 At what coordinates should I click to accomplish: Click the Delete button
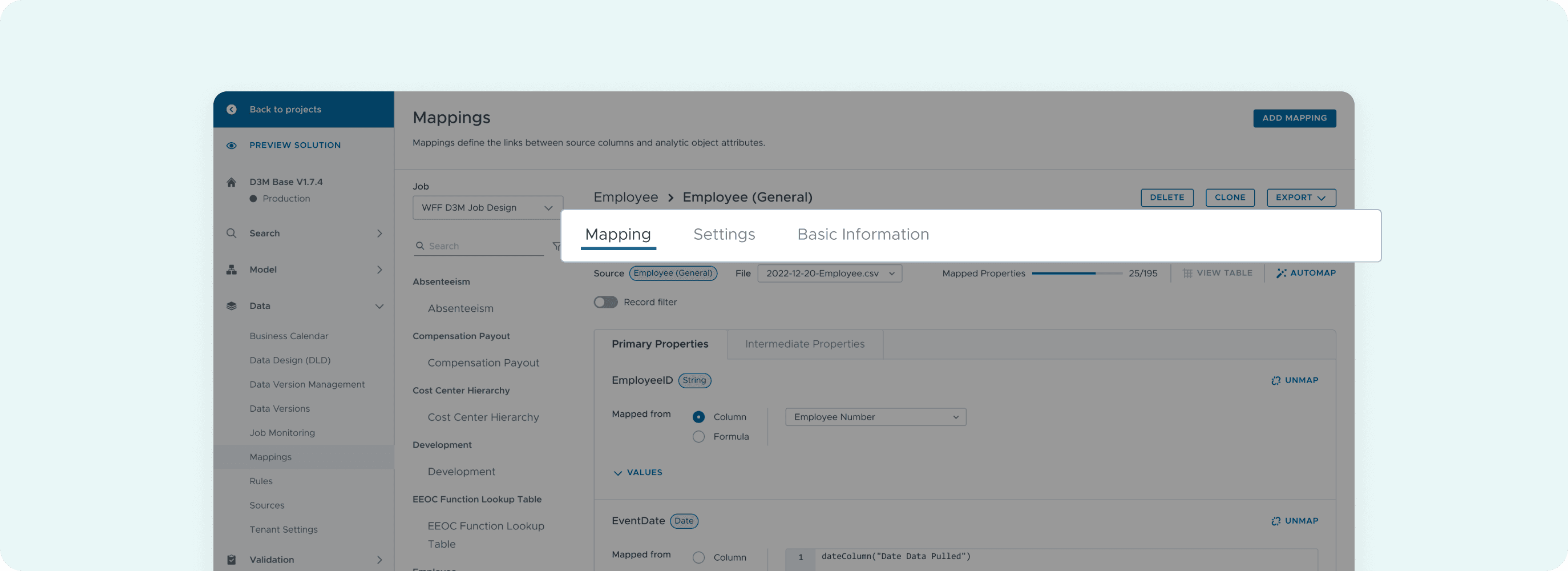pyautogui.click(x=1167, y=198)
